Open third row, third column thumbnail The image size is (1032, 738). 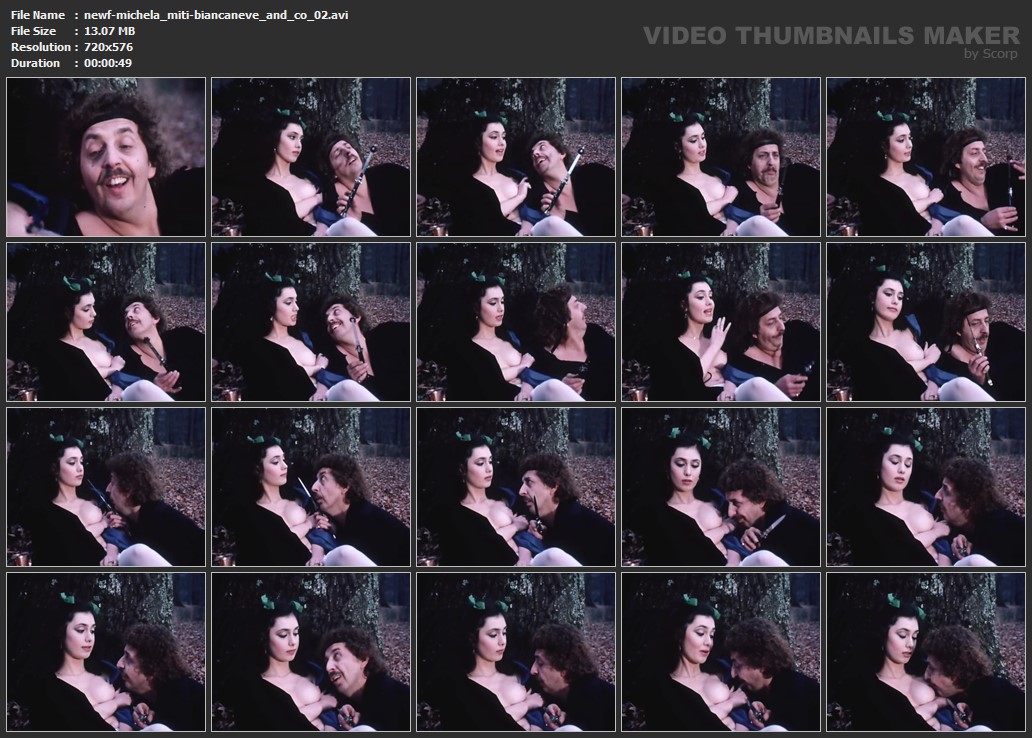click(x=516, y=487)
